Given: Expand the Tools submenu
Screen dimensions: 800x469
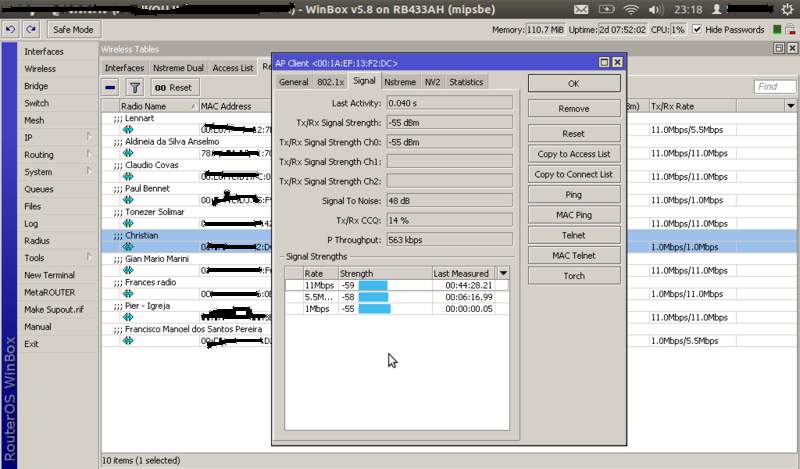Looking at the screenshot, I should [89, 257].
